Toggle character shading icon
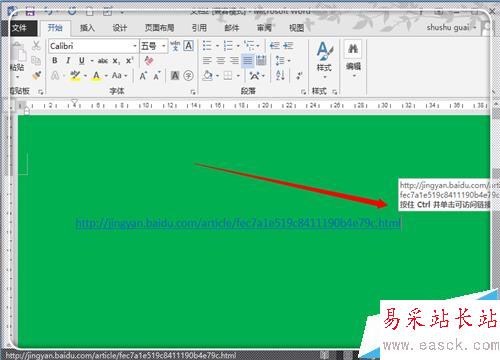Viewport: 500px width, 360px height. pyautogui.click(x=175, y=76)
